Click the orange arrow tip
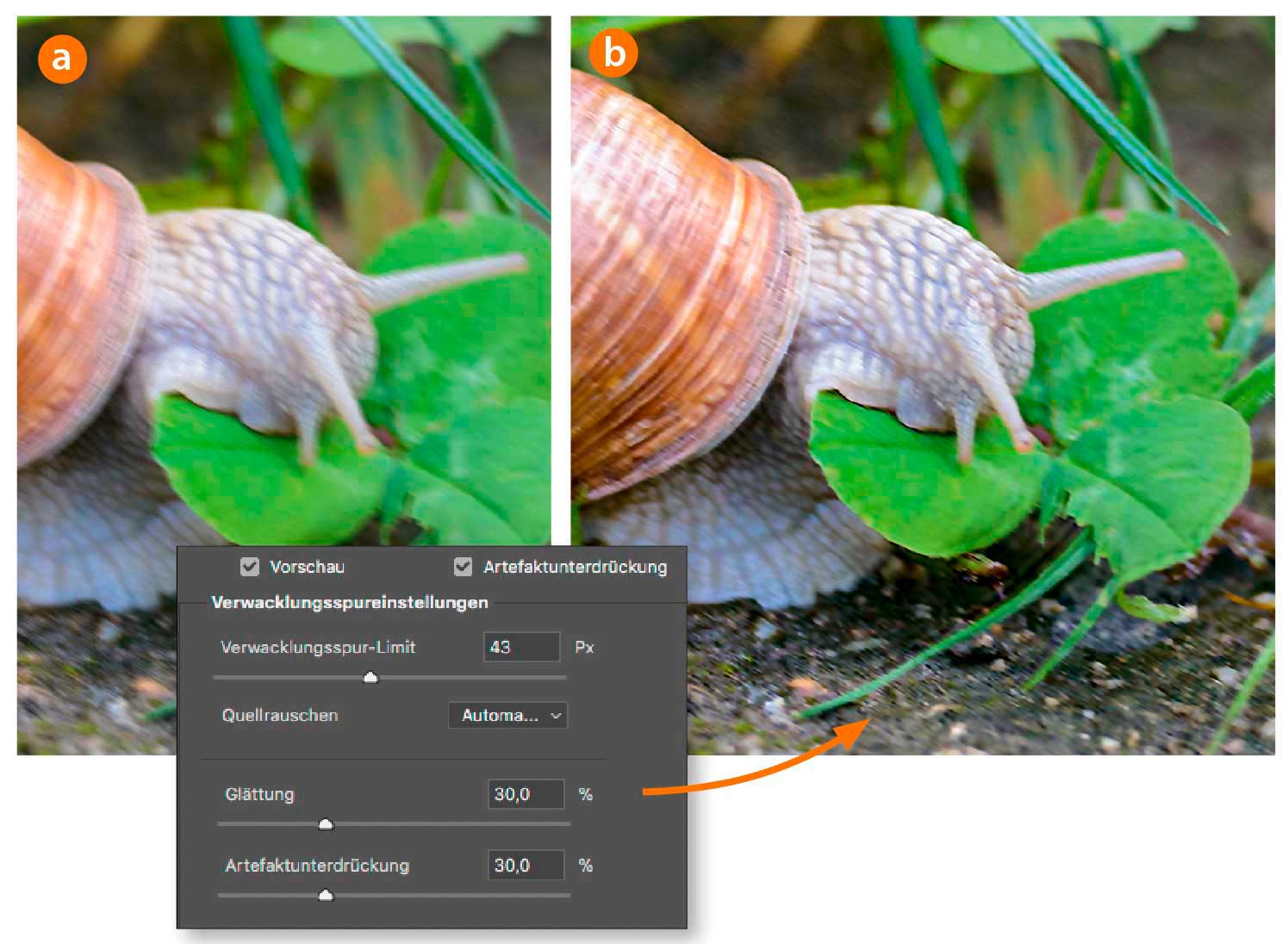This screenshot has height=944, width=1288. coord(862,728)
